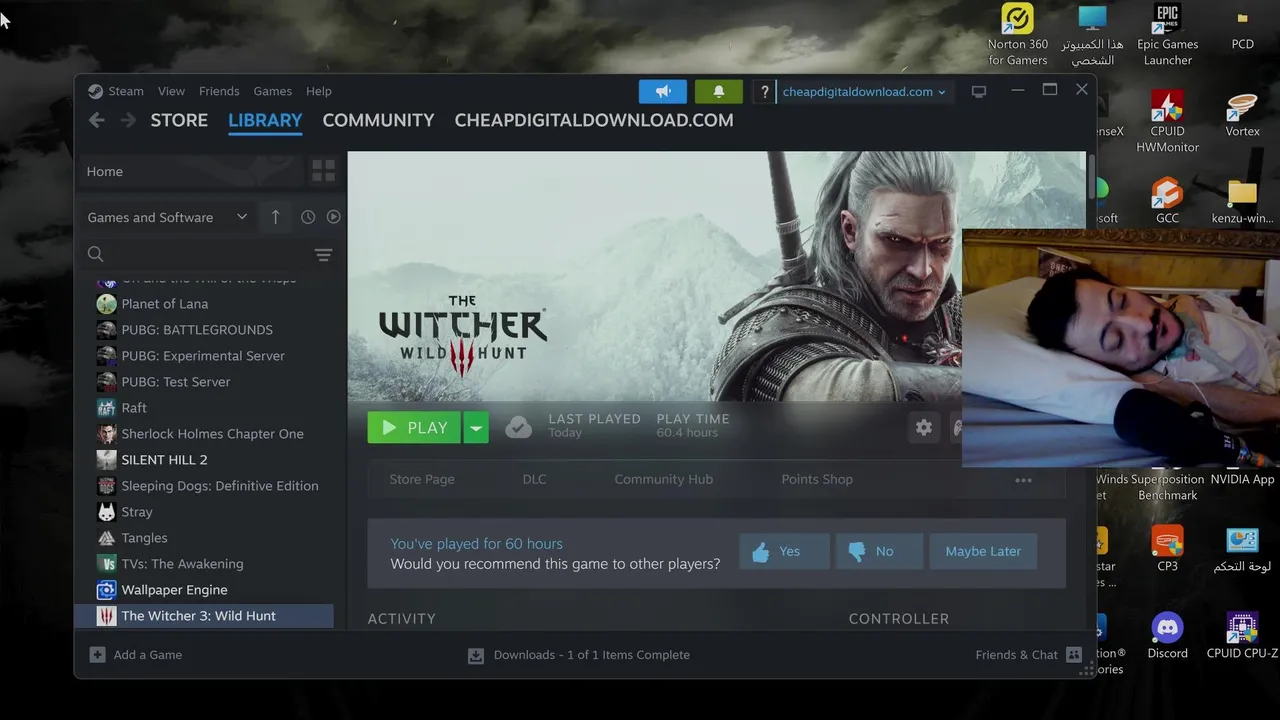Click the CPUID CPU-Z desktop icon
The image size is (1280, 720).
pyautogui.click(x=1242, y=636)
